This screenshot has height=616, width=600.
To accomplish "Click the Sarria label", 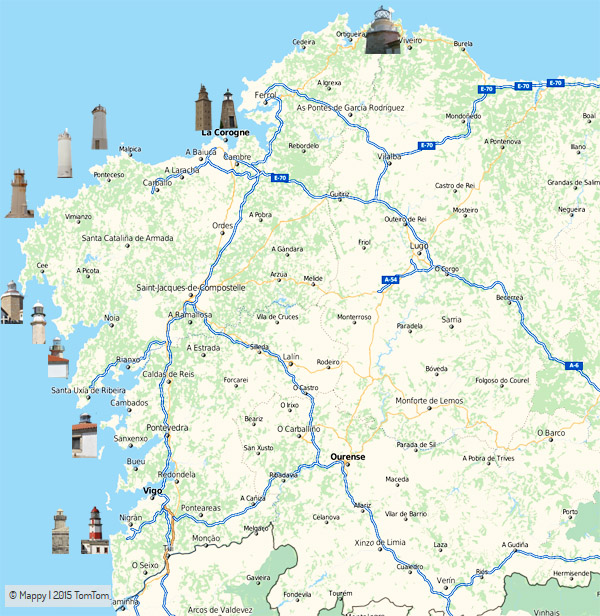I will tap(451, 319).
